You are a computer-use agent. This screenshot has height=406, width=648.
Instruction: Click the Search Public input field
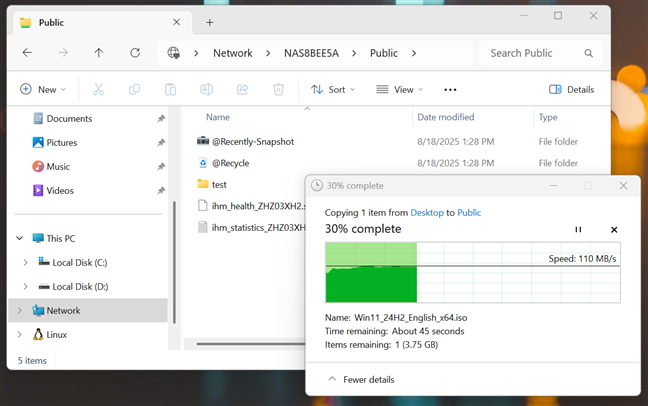[530, 53]
